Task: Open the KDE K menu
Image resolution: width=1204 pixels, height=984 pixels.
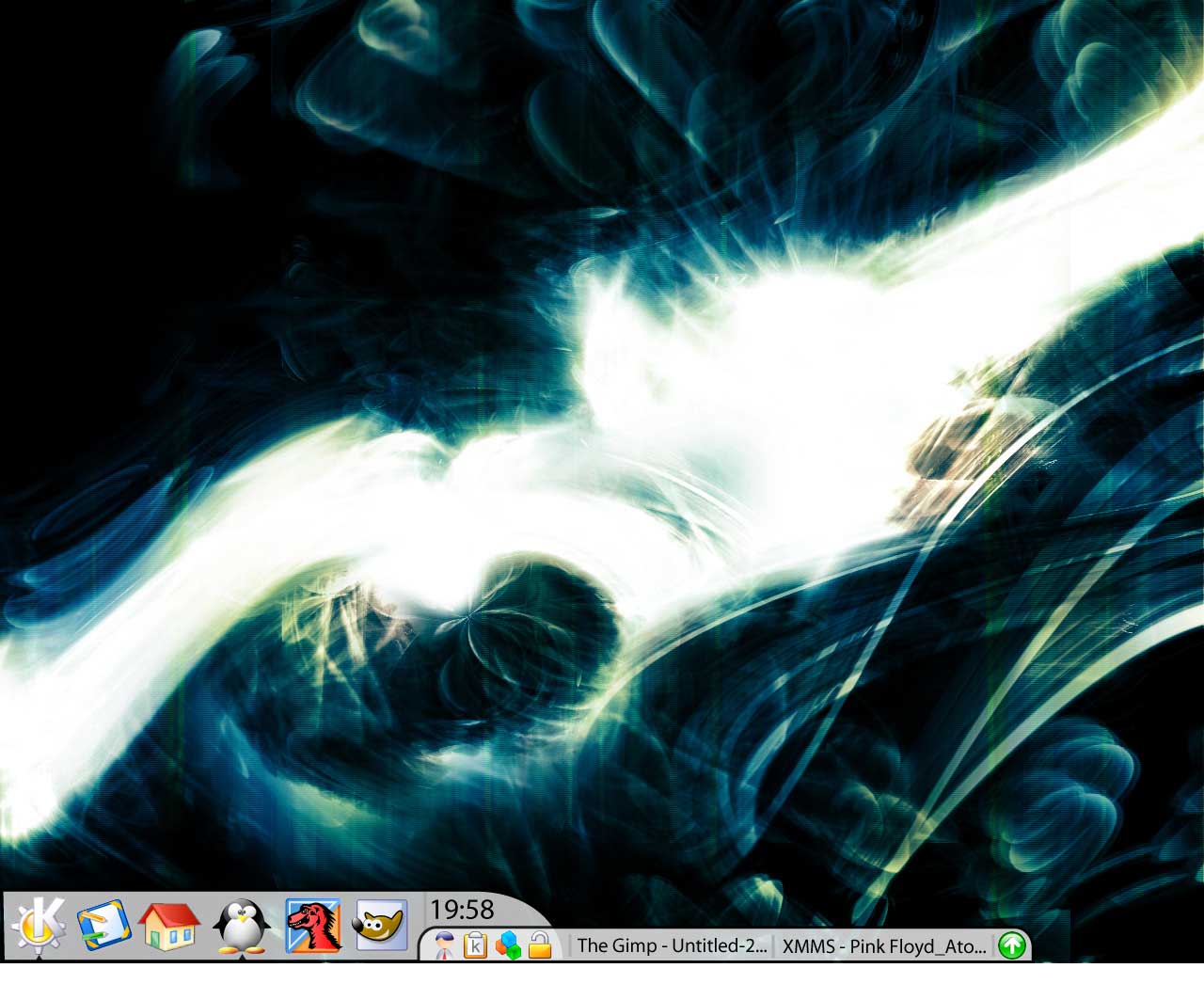Action: point(38,926)
